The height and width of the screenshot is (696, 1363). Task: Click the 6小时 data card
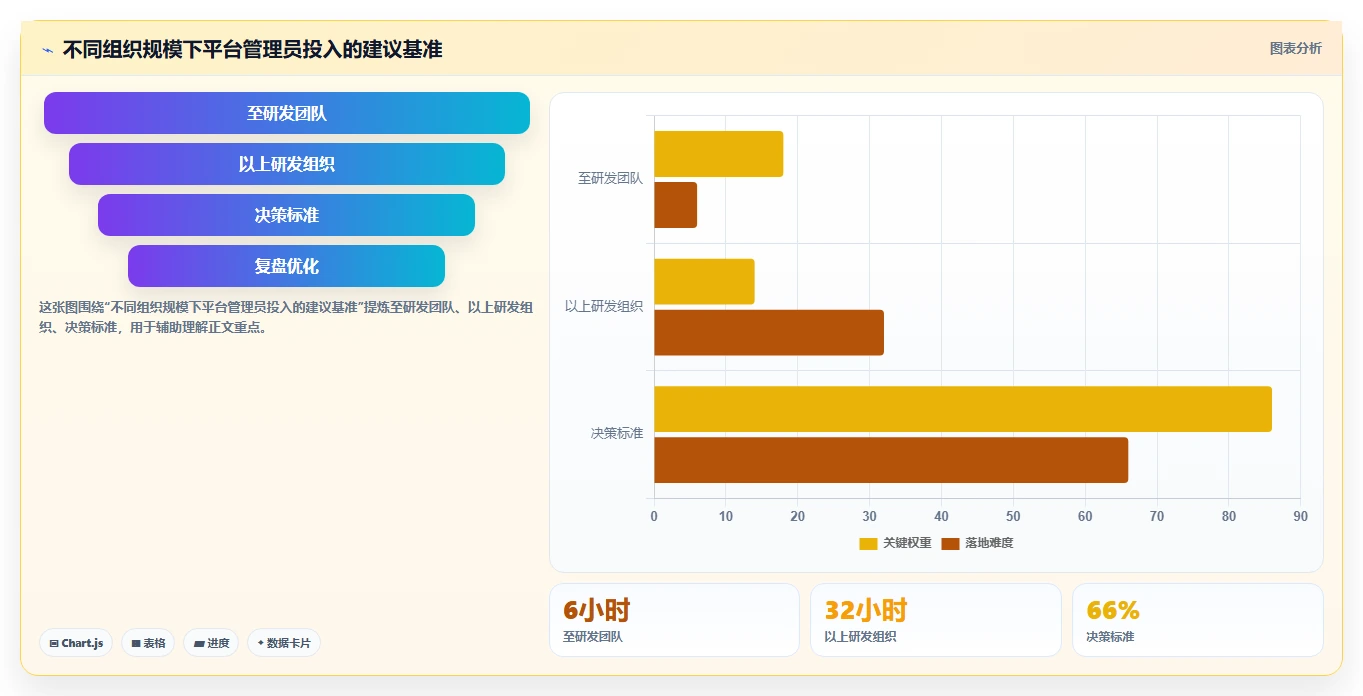(674, 620)
